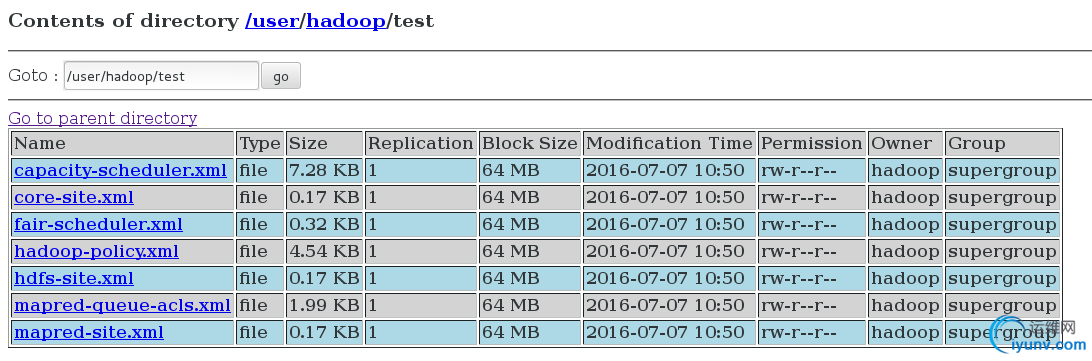Viewport: 1092px width, 361px height.
Task: Navigate to the hadoop breadcrumb link
Action: click(x=346, y=21)
